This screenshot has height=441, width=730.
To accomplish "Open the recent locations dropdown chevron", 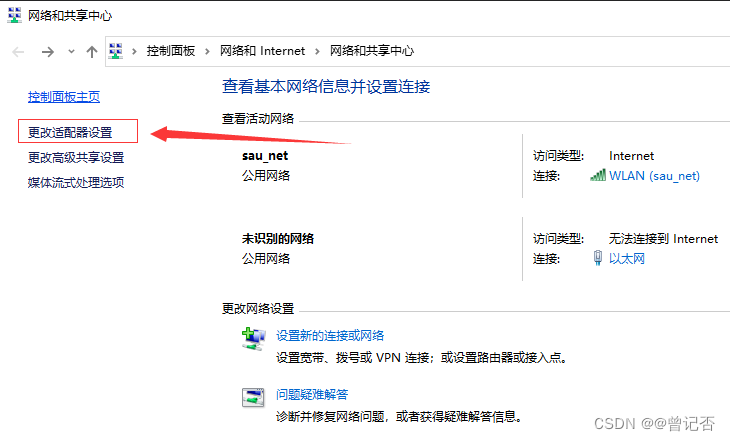I will click(x=71, y=51).
